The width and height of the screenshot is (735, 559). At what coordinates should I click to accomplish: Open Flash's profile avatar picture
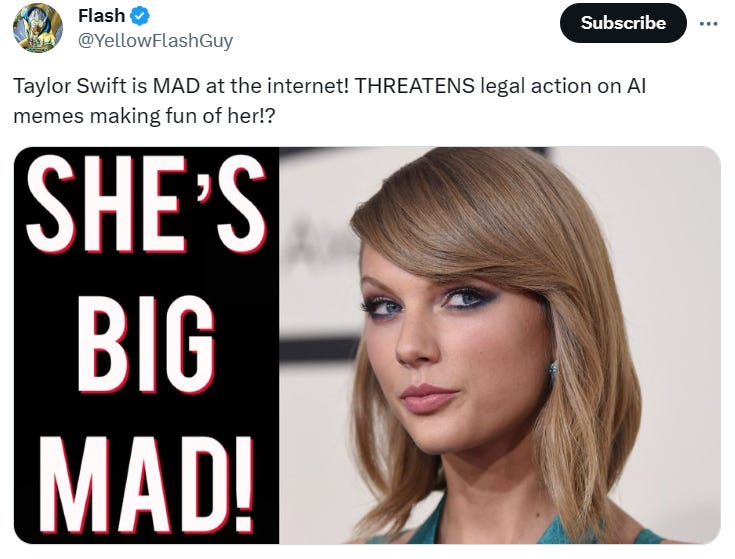[x=38, y=27]
